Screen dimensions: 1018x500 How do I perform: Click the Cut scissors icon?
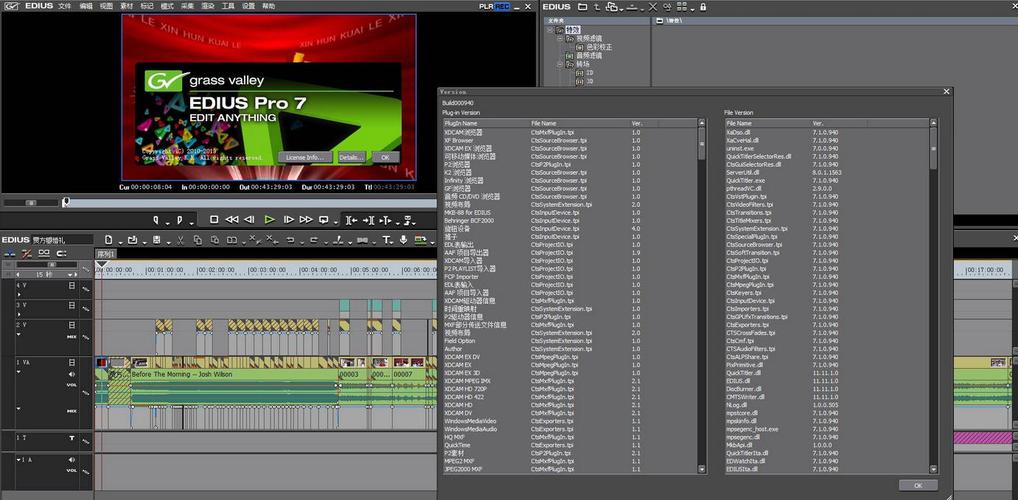coord(180,240)
